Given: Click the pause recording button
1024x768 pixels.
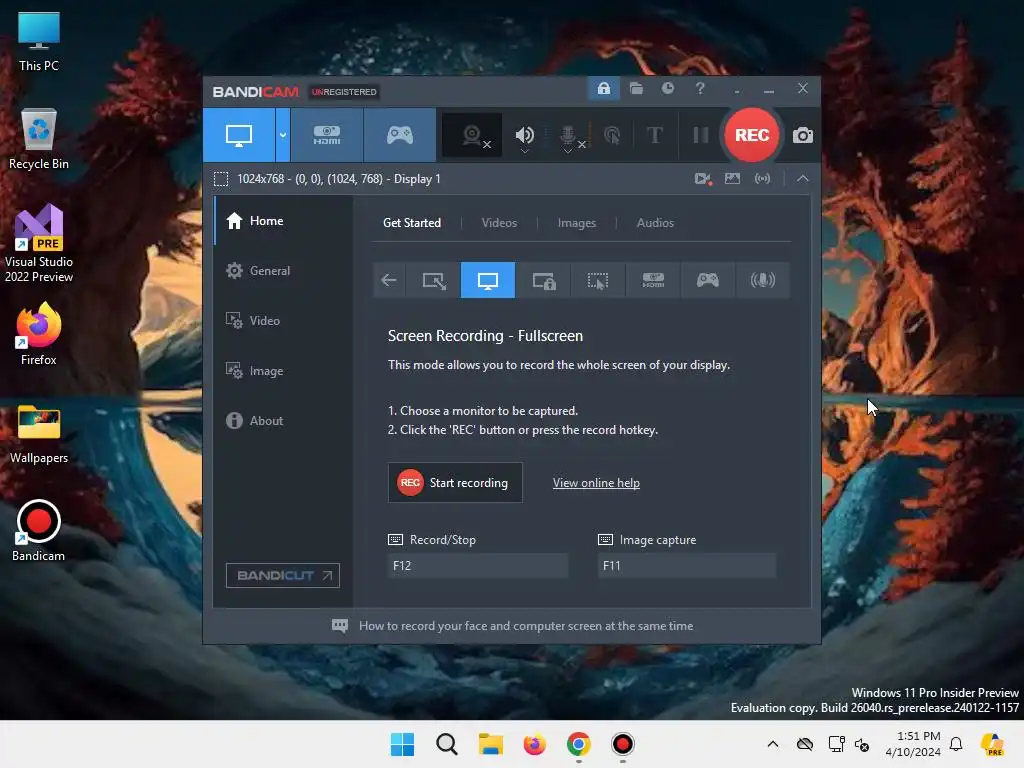Looking at the screenshot, I should point(701,135).
